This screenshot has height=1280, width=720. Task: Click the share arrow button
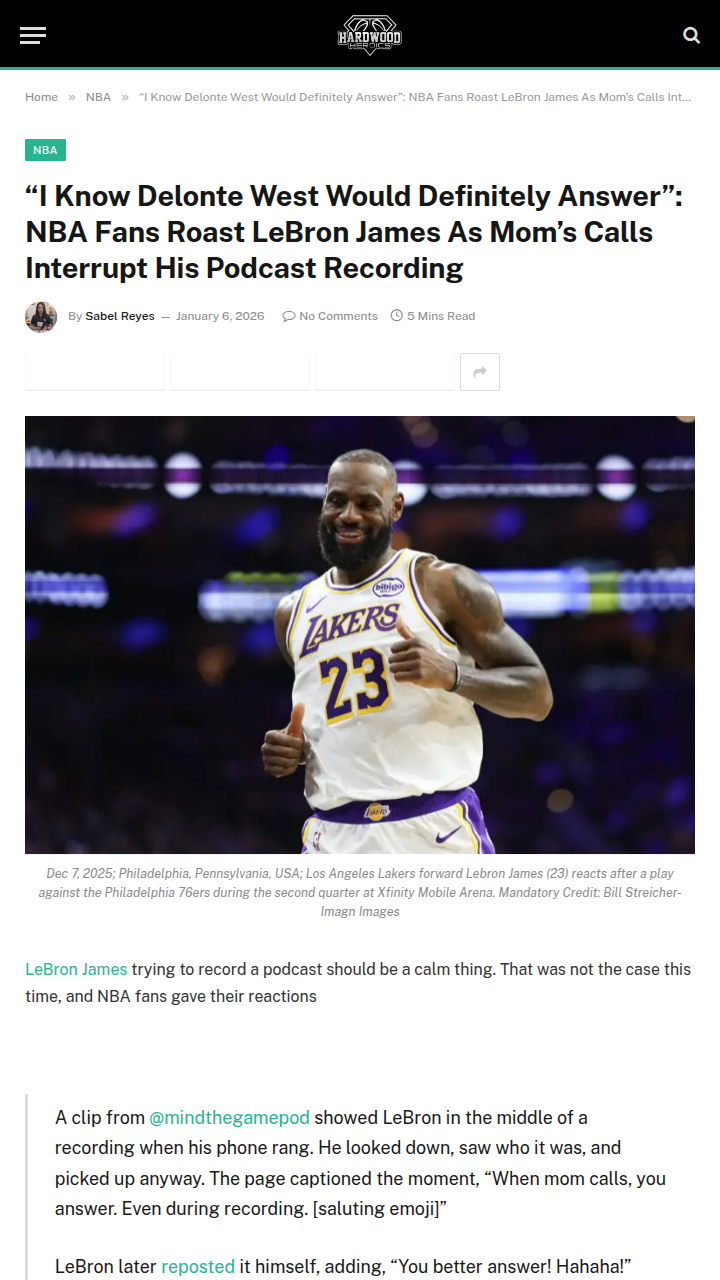480,372
